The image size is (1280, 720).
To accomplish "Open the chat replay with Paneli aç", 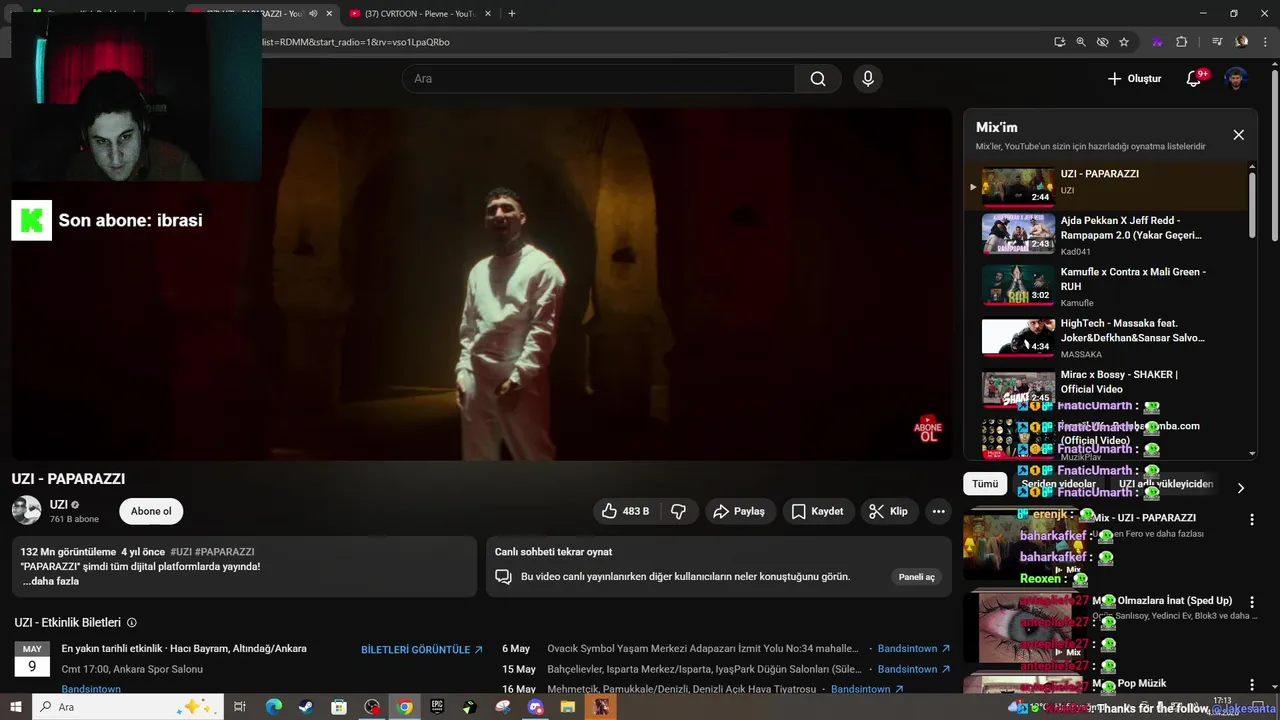I will [x=916, y=577].
